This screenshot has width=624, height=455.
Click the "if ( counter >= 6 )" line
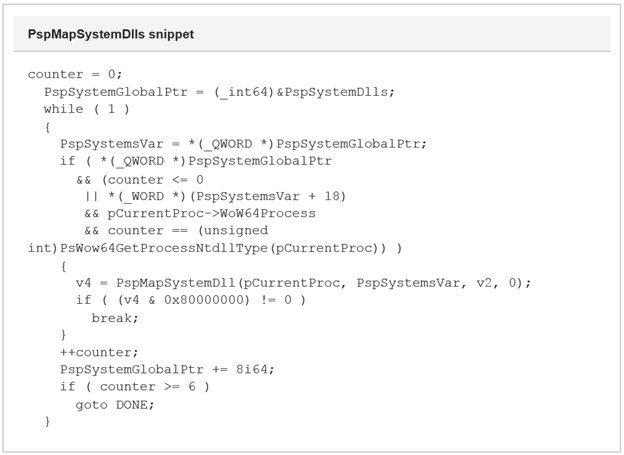tap(131, 387)
